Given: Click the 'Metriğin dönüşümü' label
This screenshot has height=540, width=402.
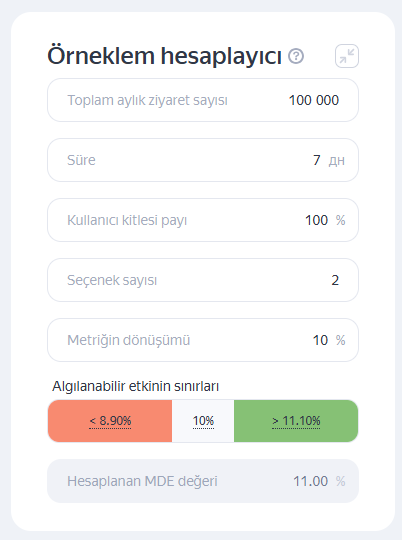Looking at the screenshot, I should point(128,340).
